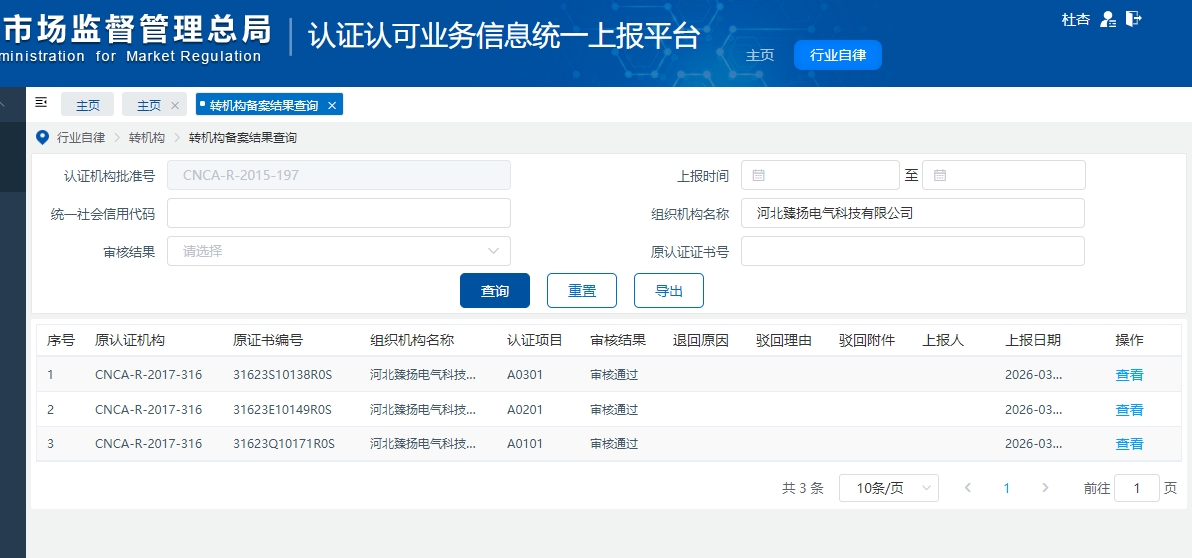Go to the next results page arrow
Screen dimensions: 1192x558
point(1045,488)
